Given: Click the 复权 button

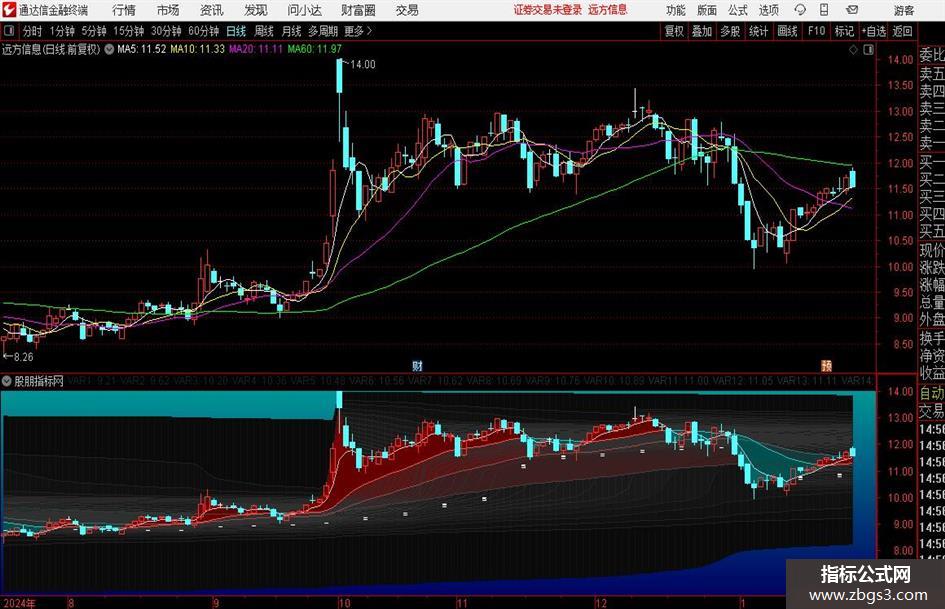Looking at the screenshot, I should pos(674,31).
